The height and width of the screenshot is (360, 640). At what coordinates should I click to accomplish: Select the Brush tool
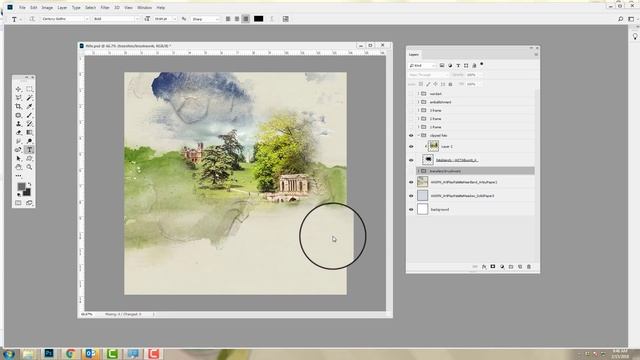29,115
